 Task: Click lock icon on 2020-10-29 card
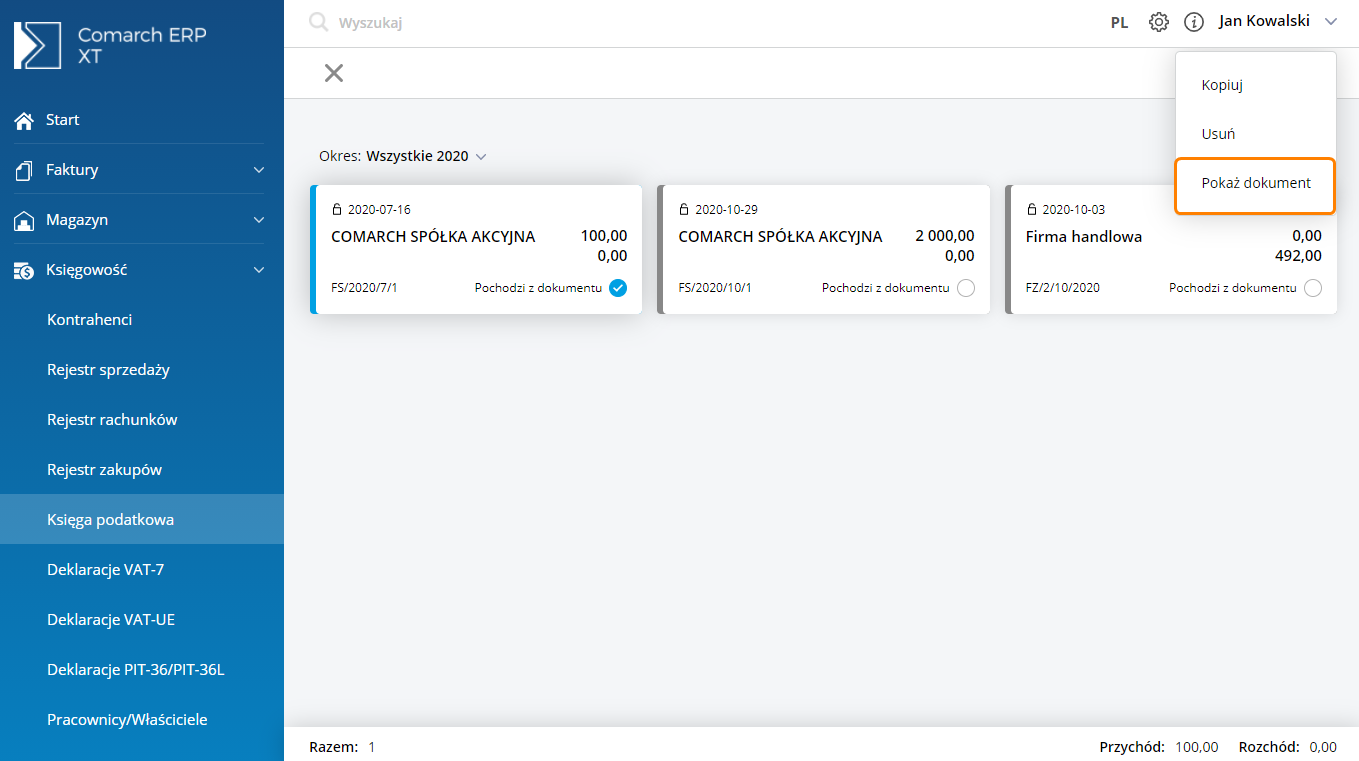684,210
